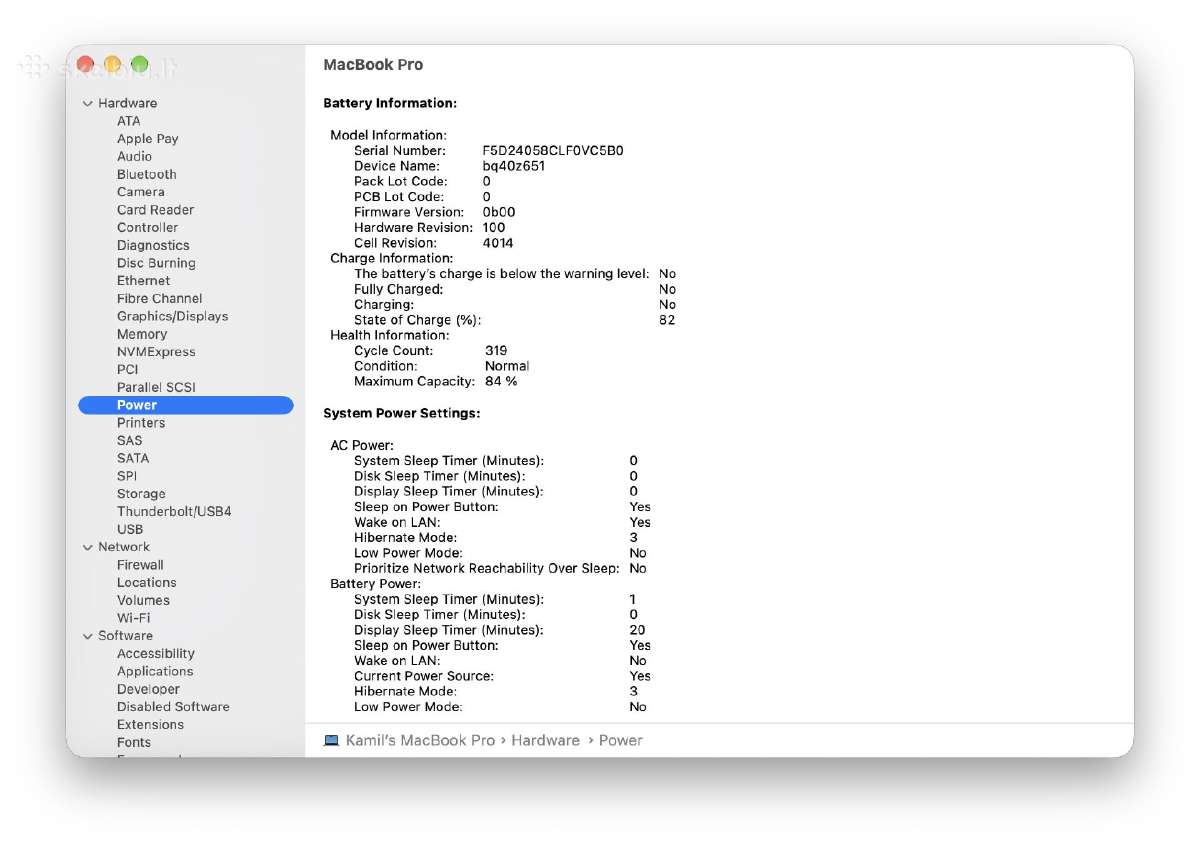Viewport: 1200px width, 845px height.
Task: Open the USB hardware entry
Action: tap(130, 529)
